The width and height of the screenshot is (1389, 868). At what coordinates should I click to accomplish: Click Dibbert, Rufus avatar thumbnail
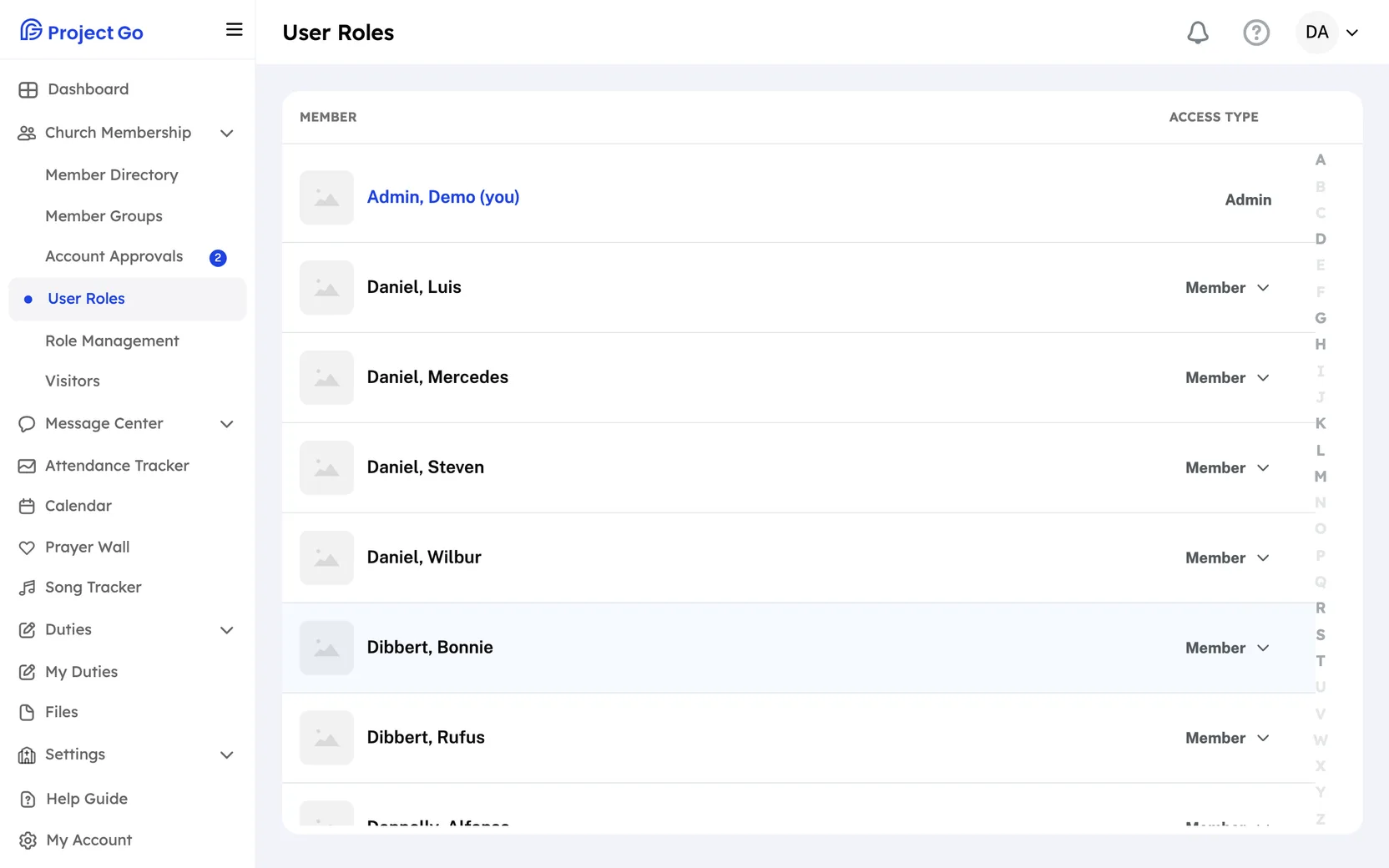click(x=326, y=738)
